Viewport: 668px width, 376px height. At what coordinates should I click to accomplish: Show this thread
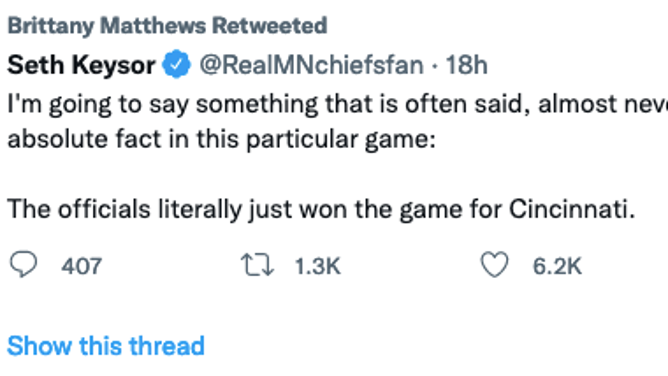(x=106, y=345)
